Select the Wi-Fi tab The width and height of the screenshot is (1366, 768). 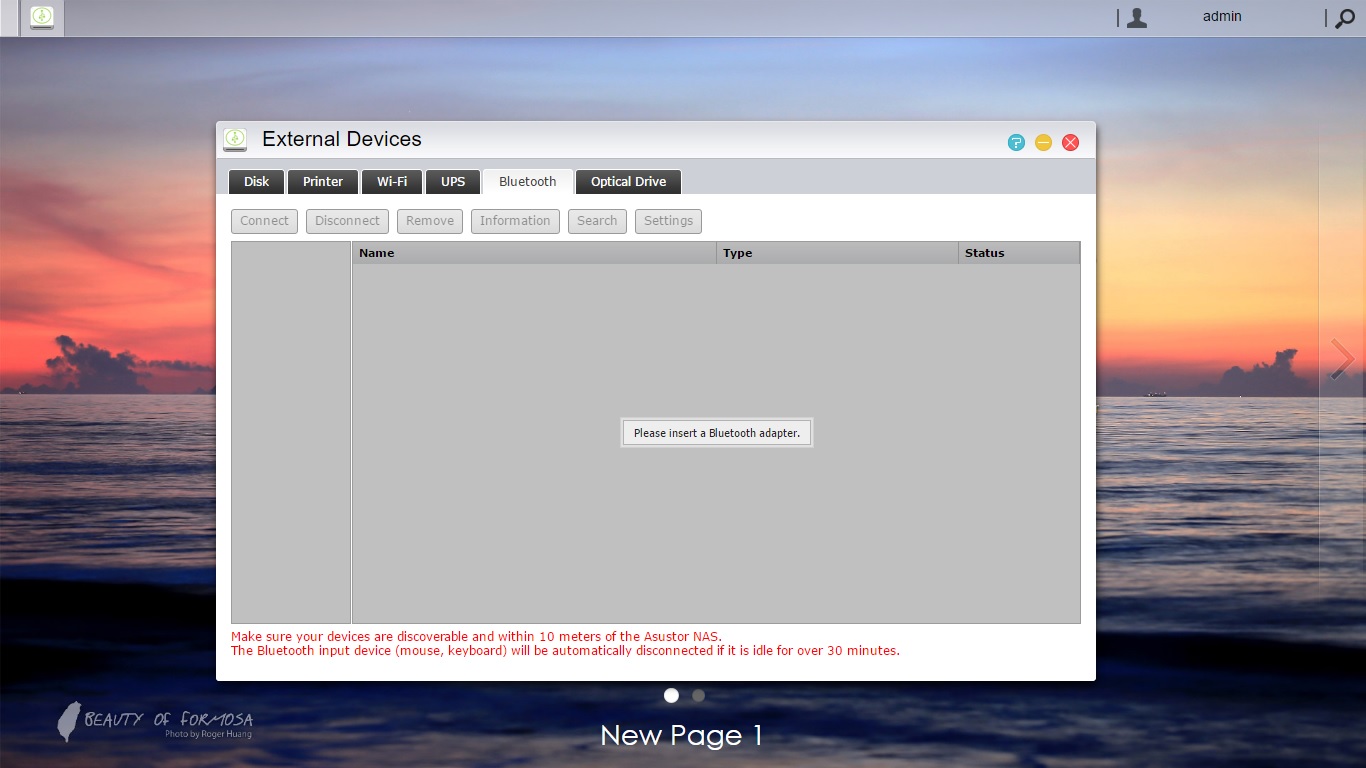[x=392, y=181]
